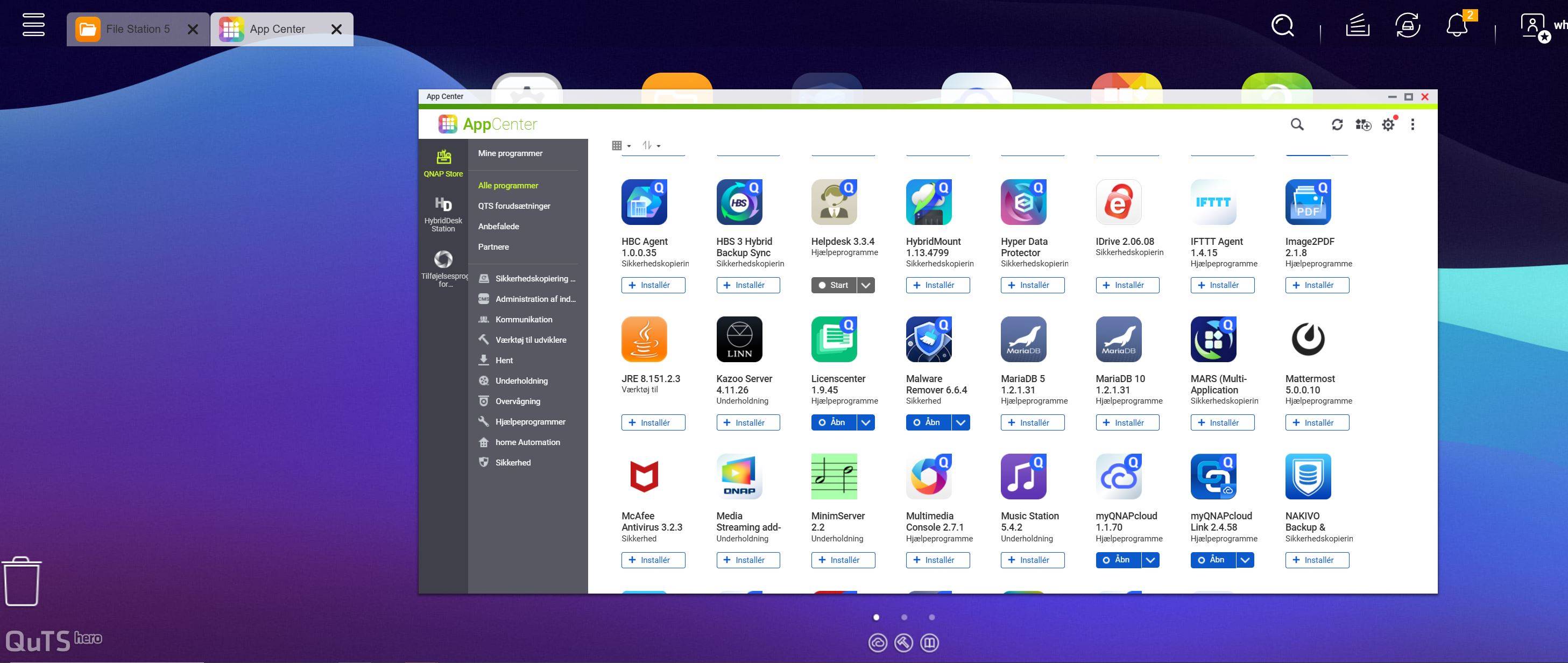Image resolution: width=1568 pixels, height=663 pixels.
Task: Open the three-dot more menu in App Center
Action: (1413, 125)
